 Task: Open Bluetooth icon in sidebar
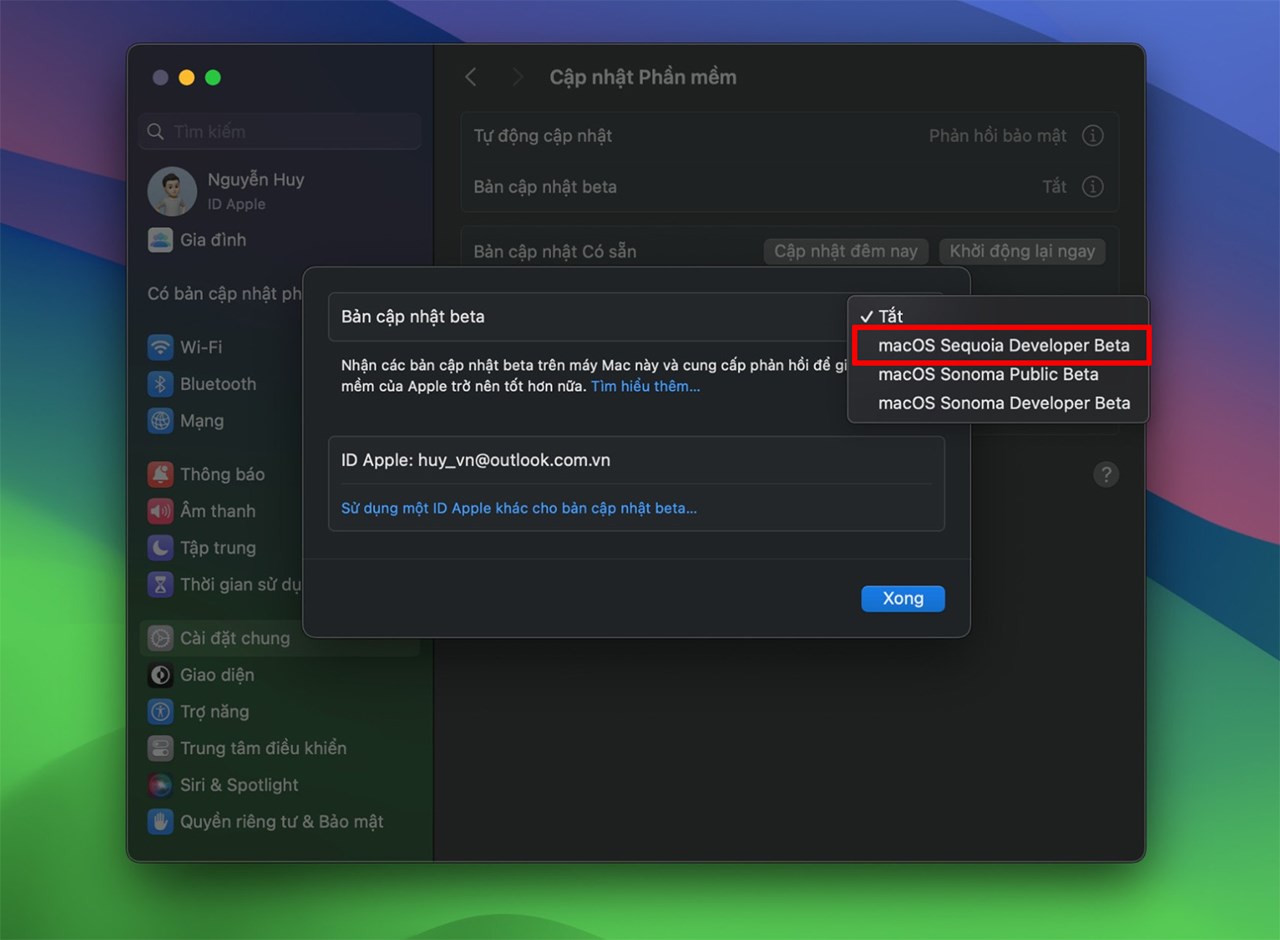(x=160, y=384)
